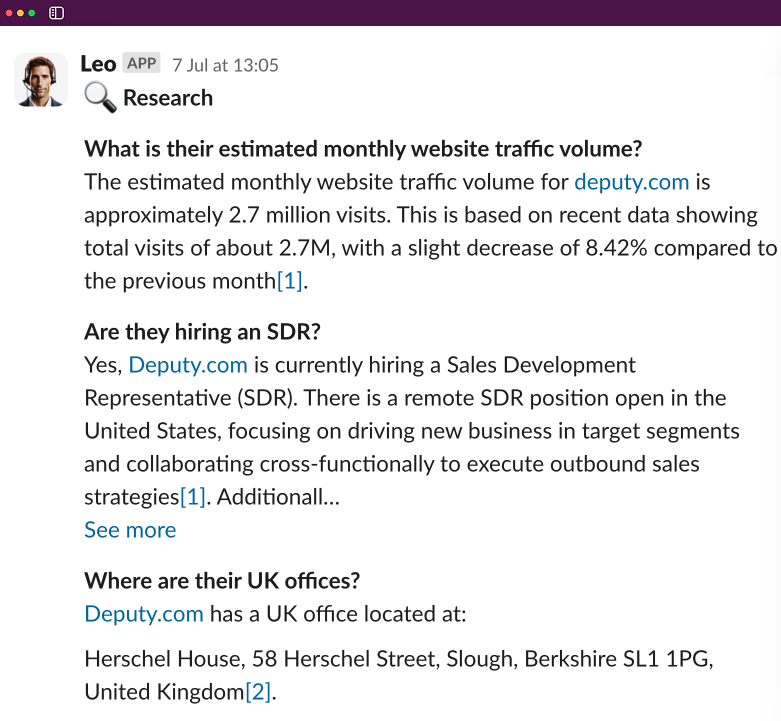This screenshot has height=721, width=781.
Task: Click the magnifying glass emoji beside Research
Action: pos(100,98)
